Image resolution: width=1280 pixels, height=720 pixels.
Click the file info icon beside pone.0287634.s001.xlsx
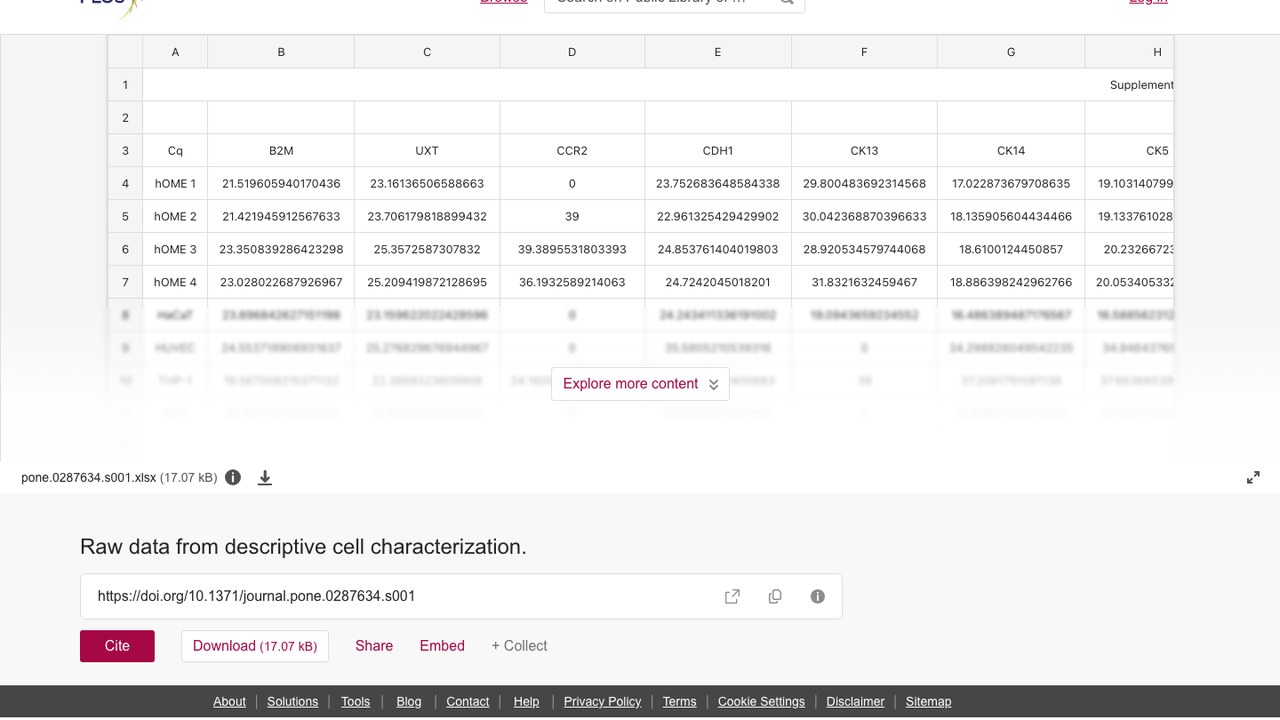tap(233, 477)
